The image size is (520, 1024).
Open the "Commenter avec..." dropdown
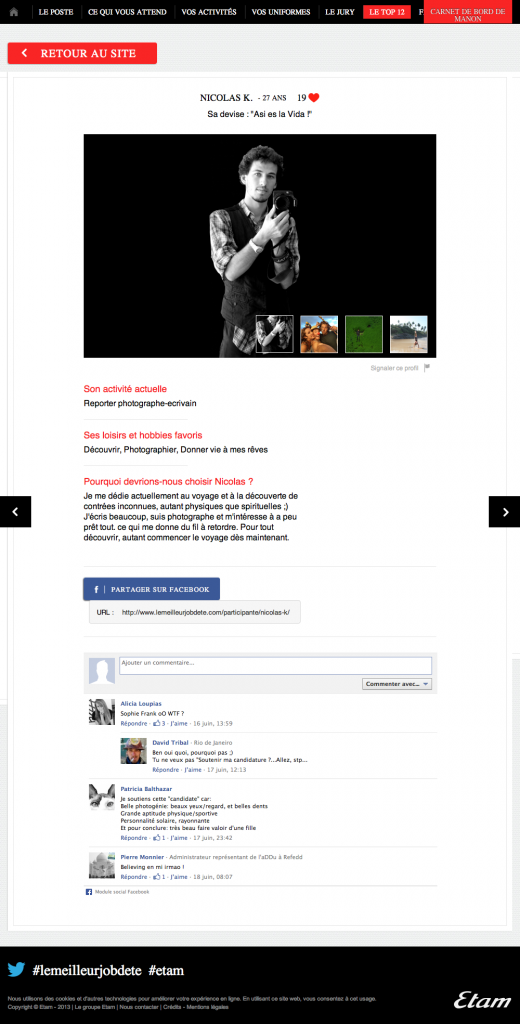pos(397,684)
